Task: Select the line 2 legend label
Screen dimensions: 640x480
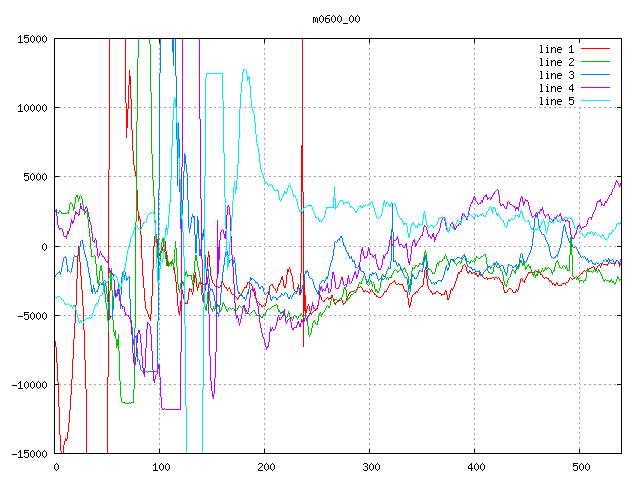Action: [557, 62]
